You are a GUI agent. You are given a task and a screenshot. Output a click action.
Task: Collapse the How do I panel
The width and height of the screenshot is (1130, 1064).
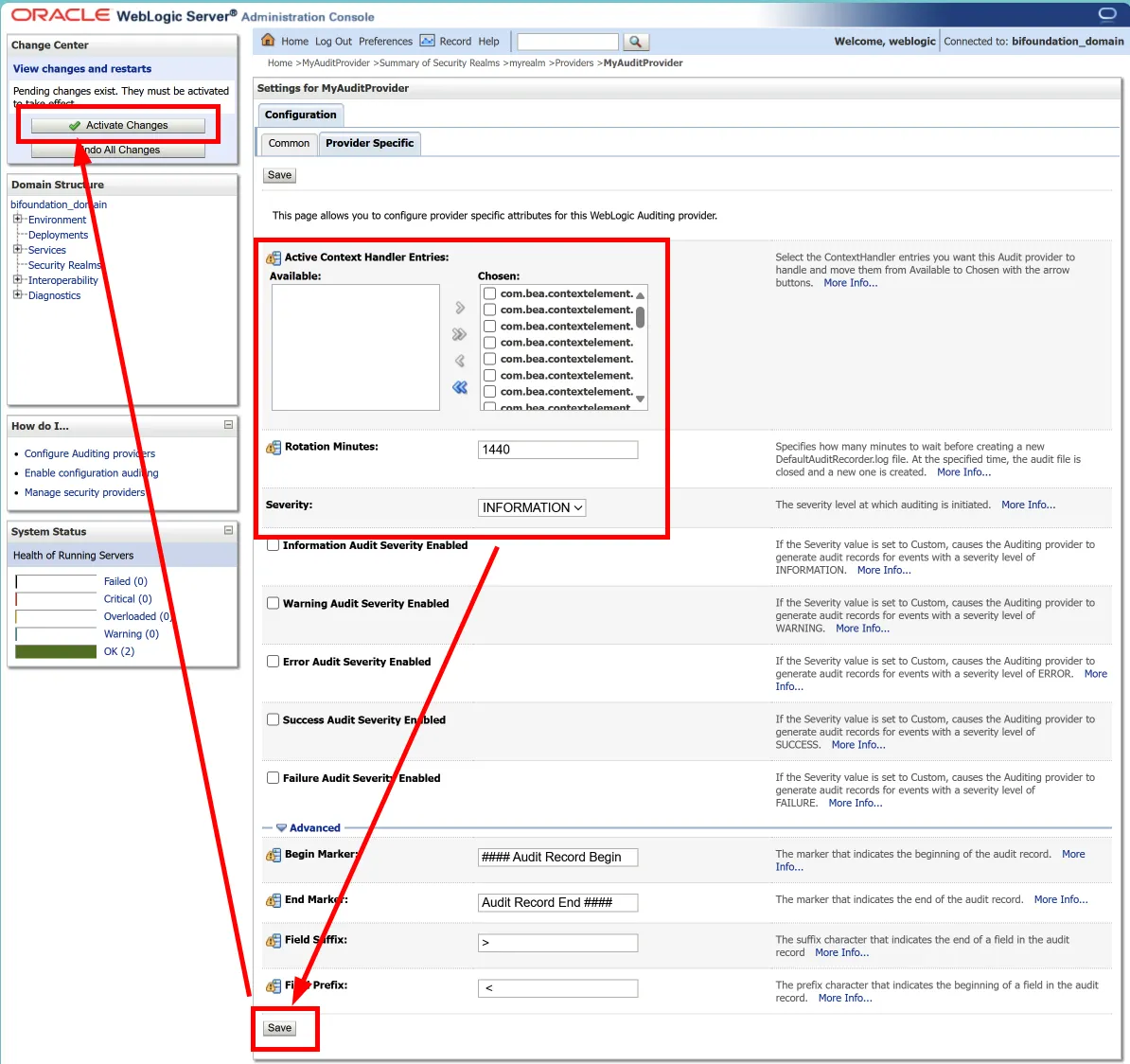point(228,425)
